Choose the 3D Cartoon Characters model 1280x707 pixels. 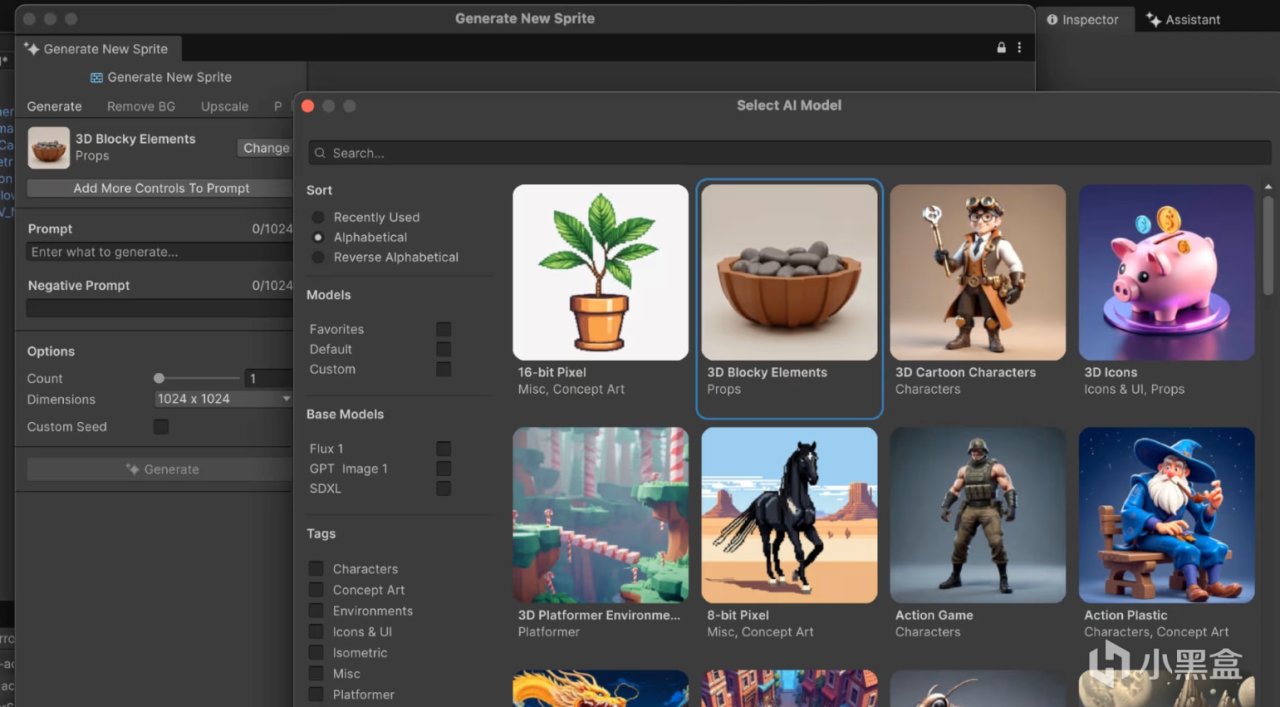(x=978, y=272)
